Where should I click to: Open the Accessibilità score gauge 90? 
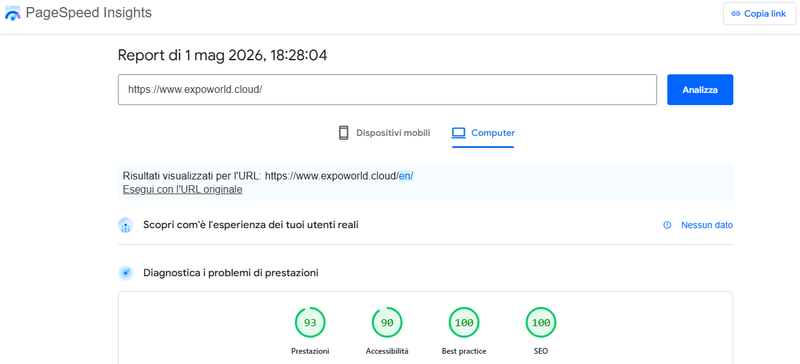pyautogui.click(x=387, y=323)
